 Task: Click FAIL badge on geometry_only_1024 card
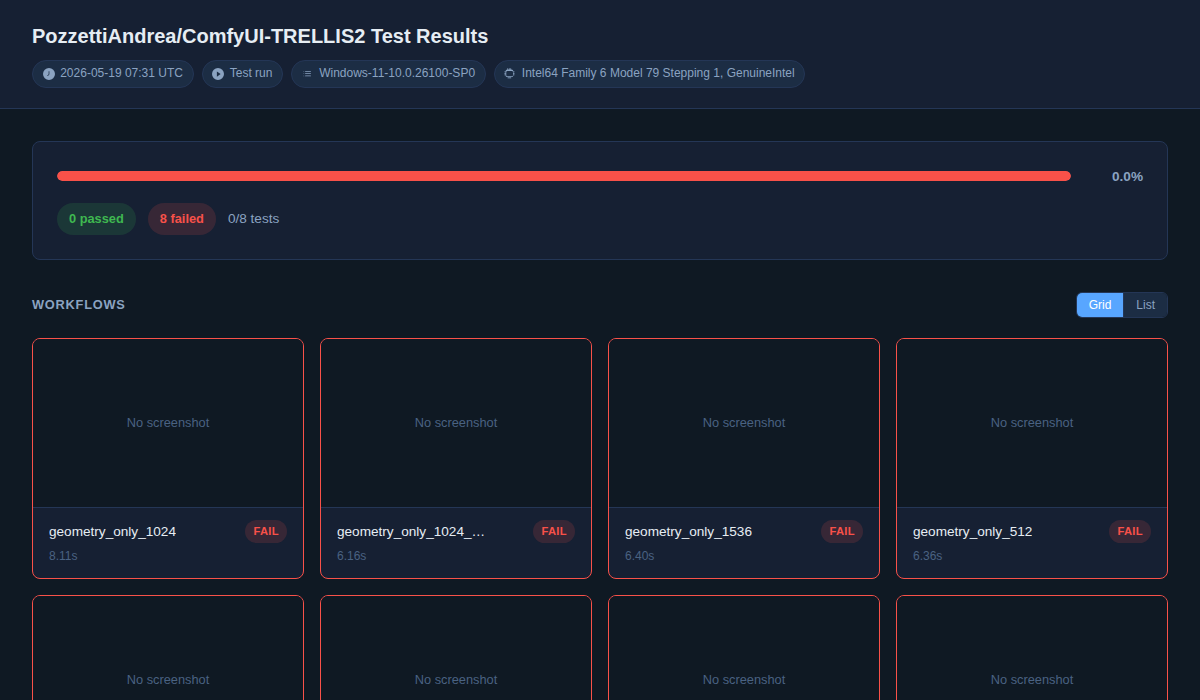point(266,532)
